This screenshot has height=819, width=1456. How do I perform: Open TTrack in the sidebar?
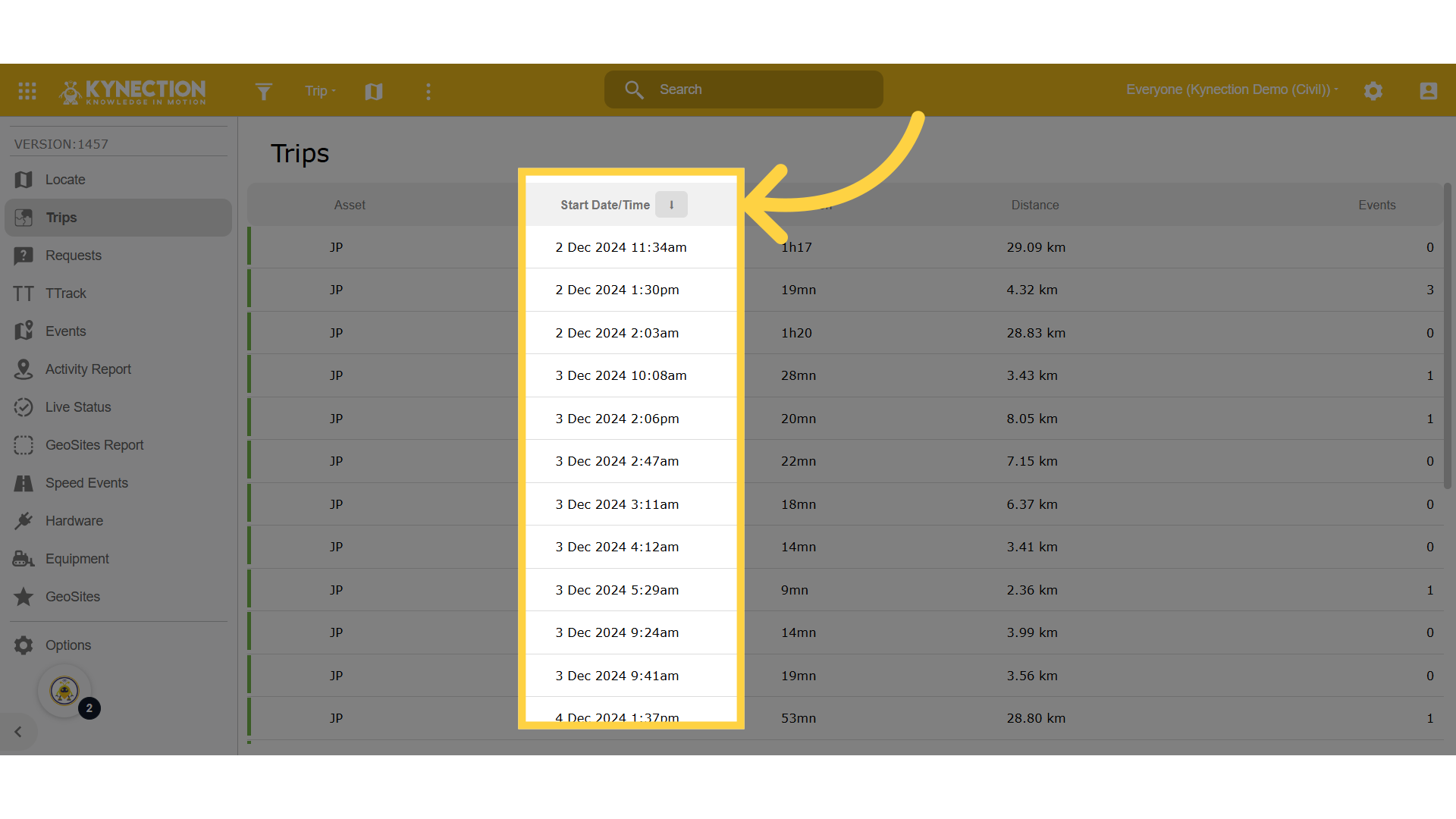tap(118, 293)
